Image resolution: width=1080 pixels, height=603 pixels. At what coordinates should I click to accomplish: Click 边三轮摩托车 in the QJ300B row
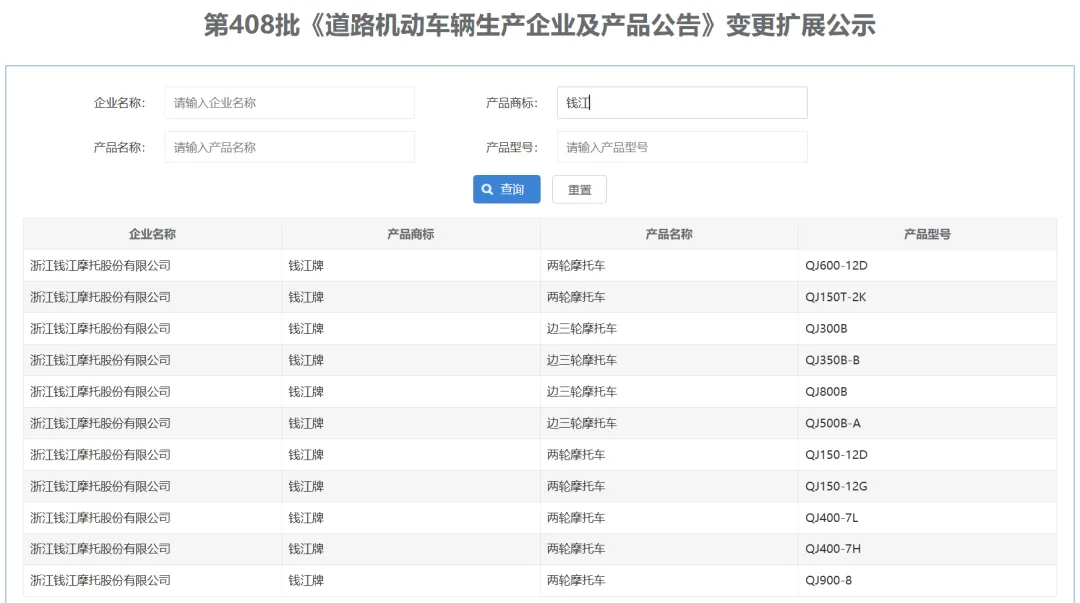point(582,329)
